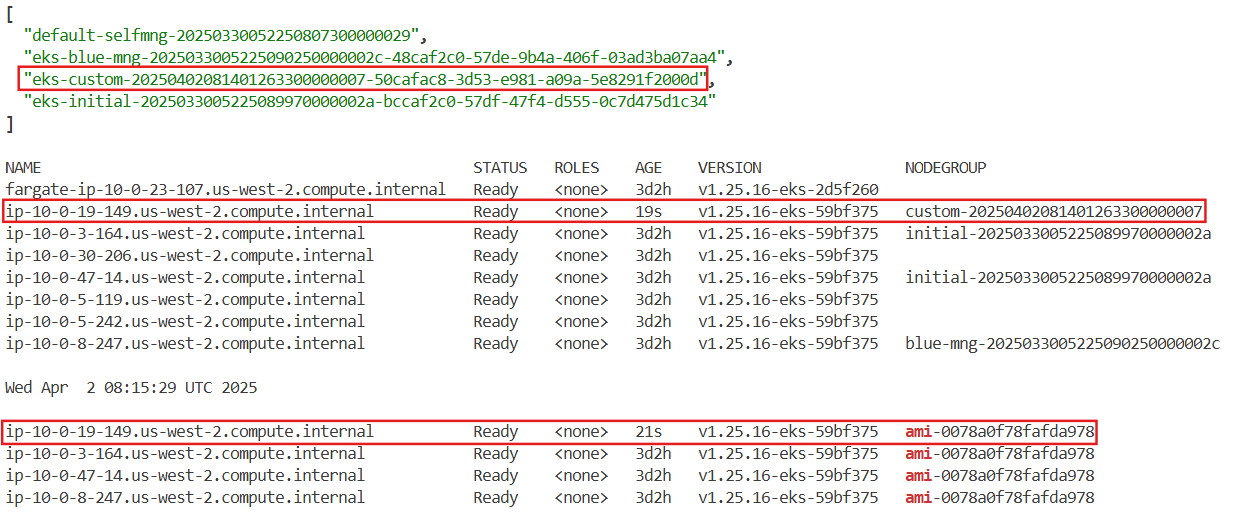This screenshot has height=513, width=1233.
Task: Click ip-10-0-19-149 node name beside its AMI ID
Action: (189, 432)
